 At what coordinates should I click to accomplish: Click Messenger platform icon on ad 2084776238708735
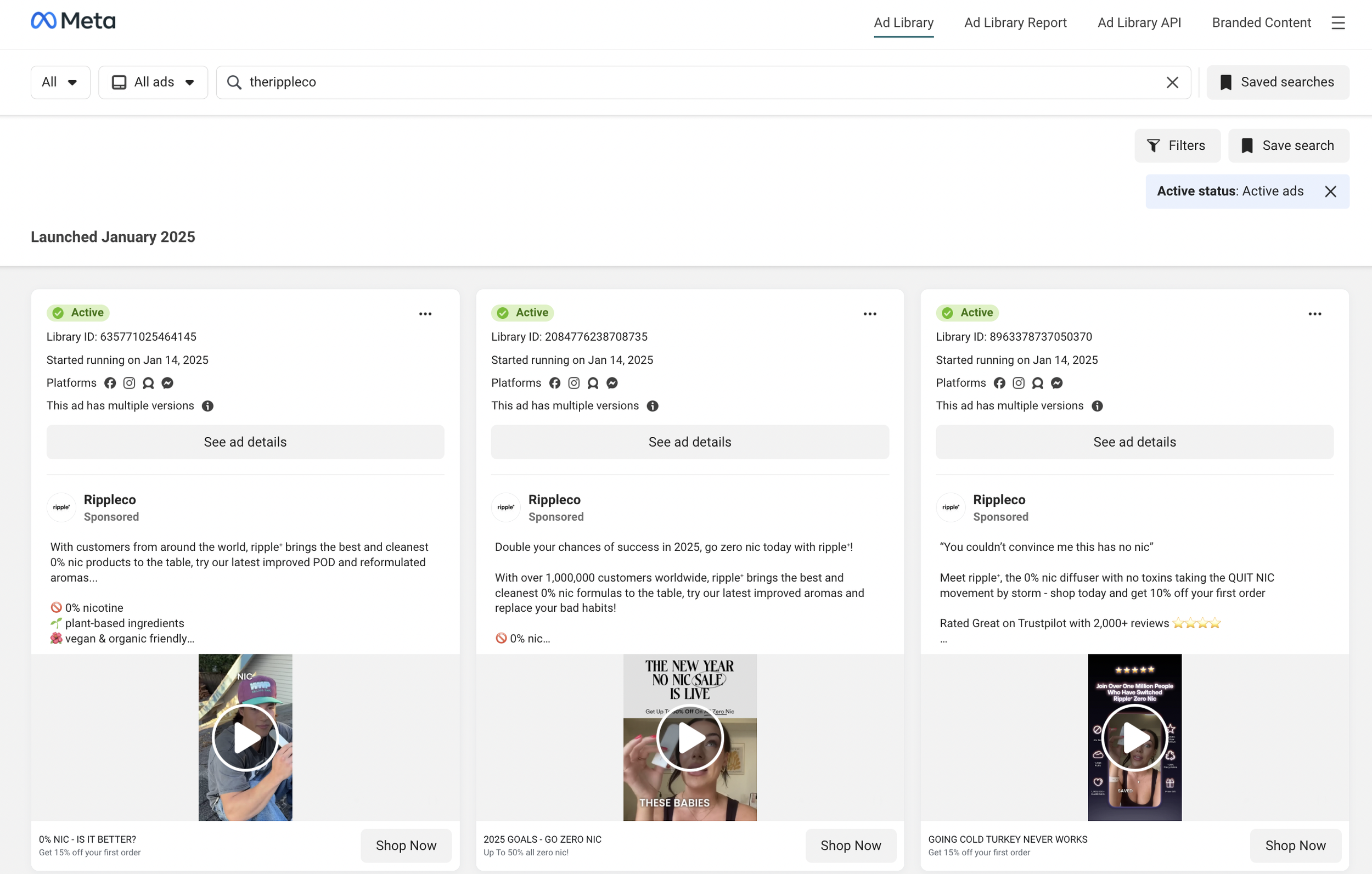[x=612, y=384]
